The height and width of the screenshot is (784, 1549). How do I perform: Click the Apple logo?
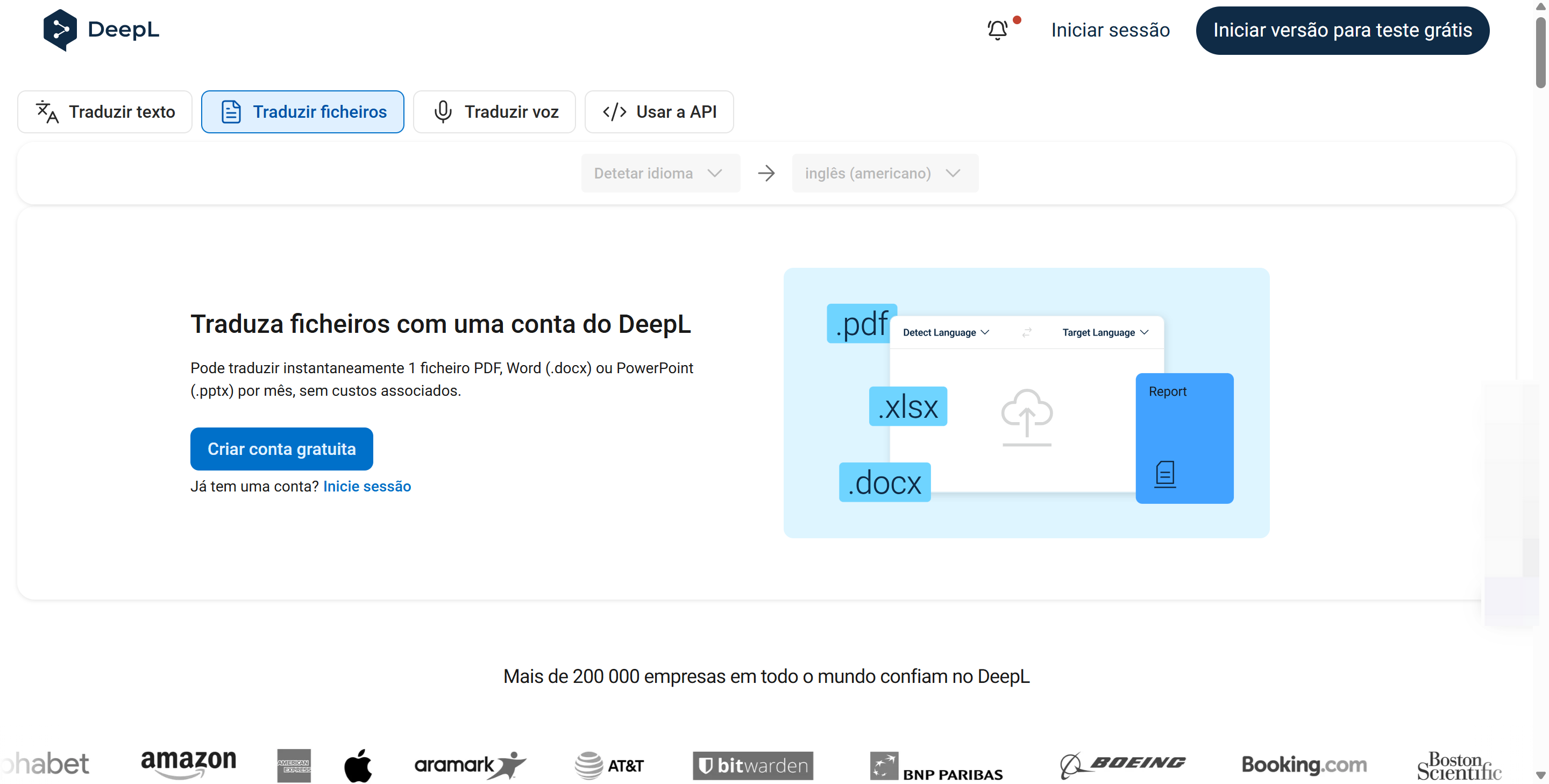click(x=358, y=765)
